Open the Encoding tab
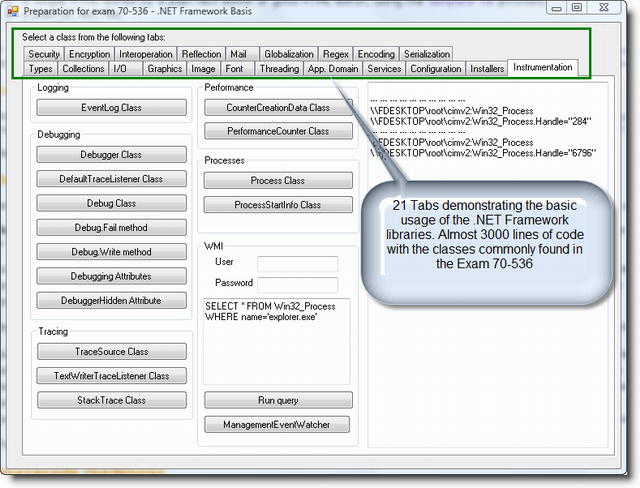This screenshot has width=640, height=488. pyautogui.click(x=376, y=54)
